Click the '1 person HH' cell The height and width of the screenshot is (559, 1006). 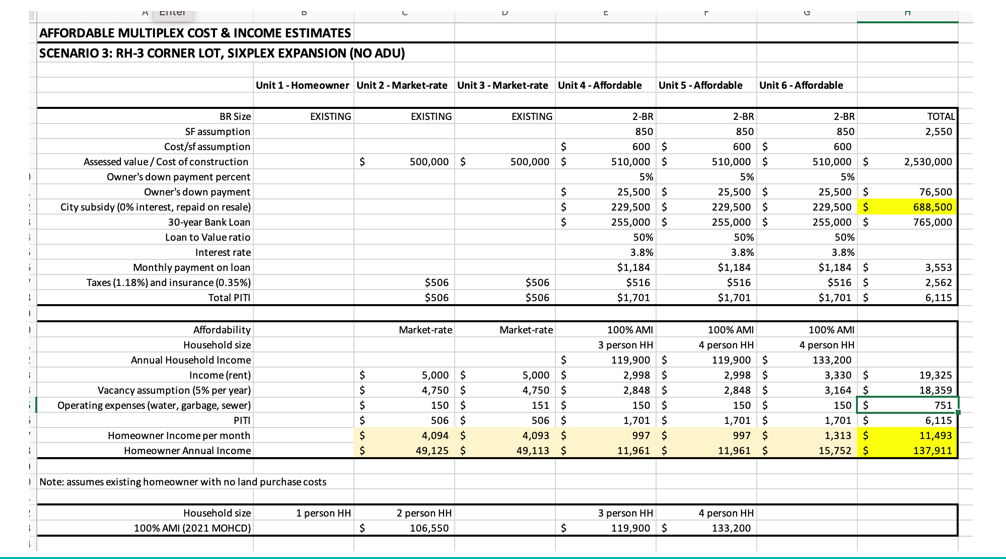tap(323, 513)
